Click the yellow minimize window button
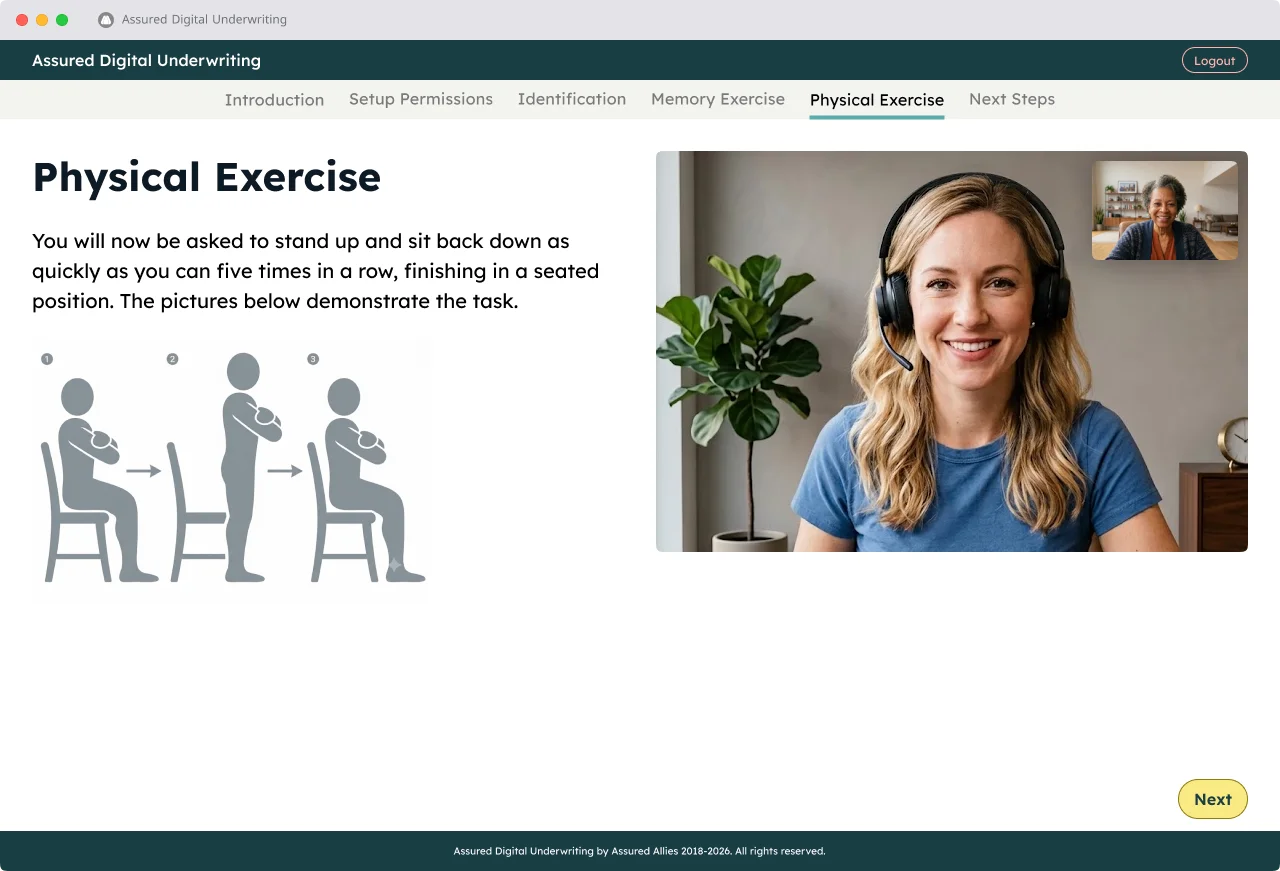The width and height of the screenshot is (1280, 871). pyautogui.click(x=42, y=20)
